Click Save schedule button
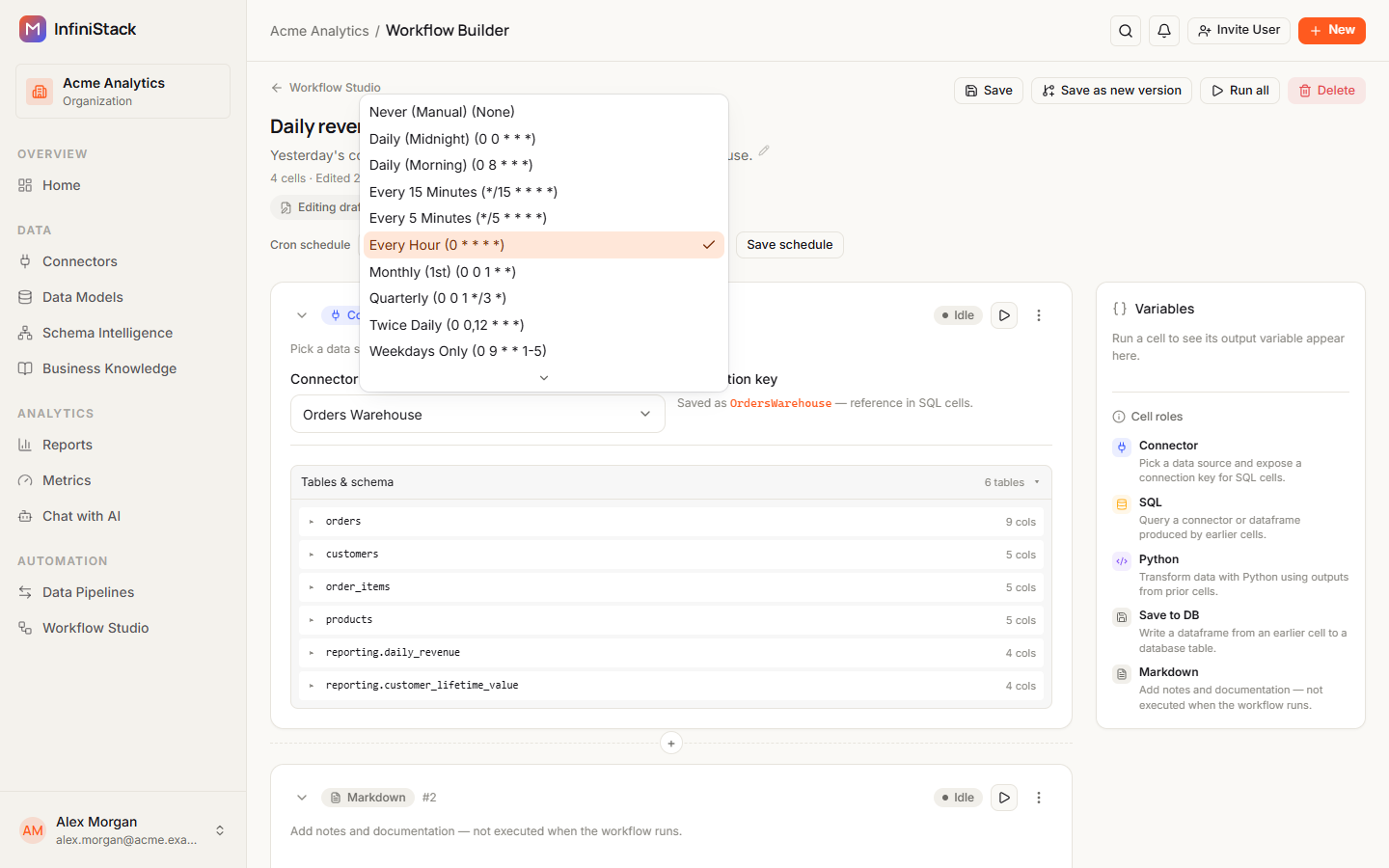1389x868 pixels. (790, 245)
